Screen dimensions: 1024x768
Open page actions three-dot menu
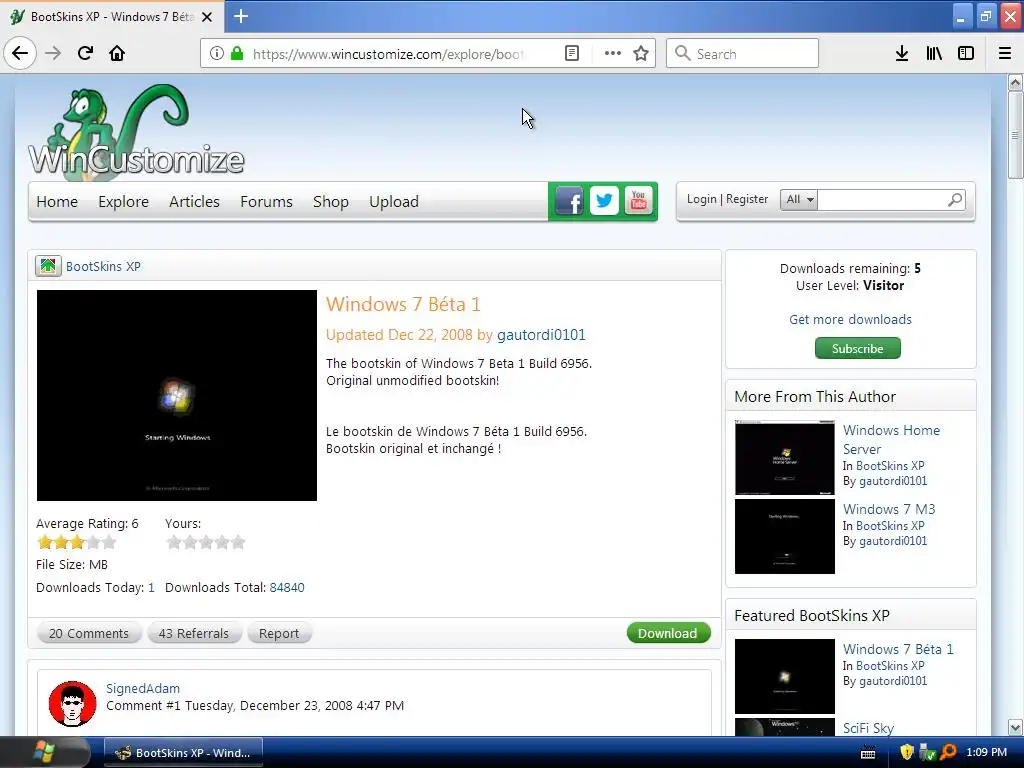[613, 54]
